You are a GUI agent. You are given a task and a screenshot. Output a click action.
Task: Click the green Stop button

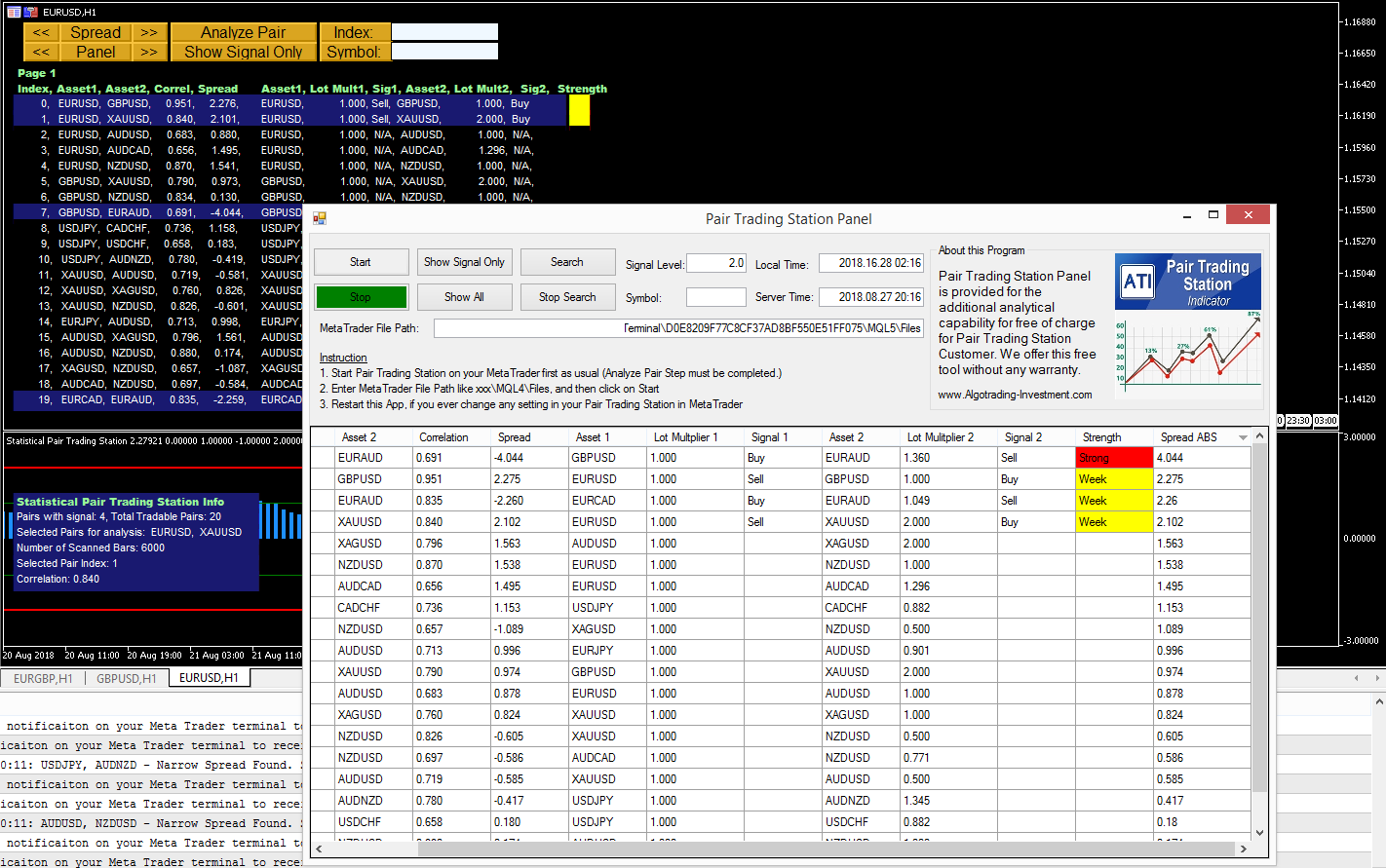[x=361, y=297]
